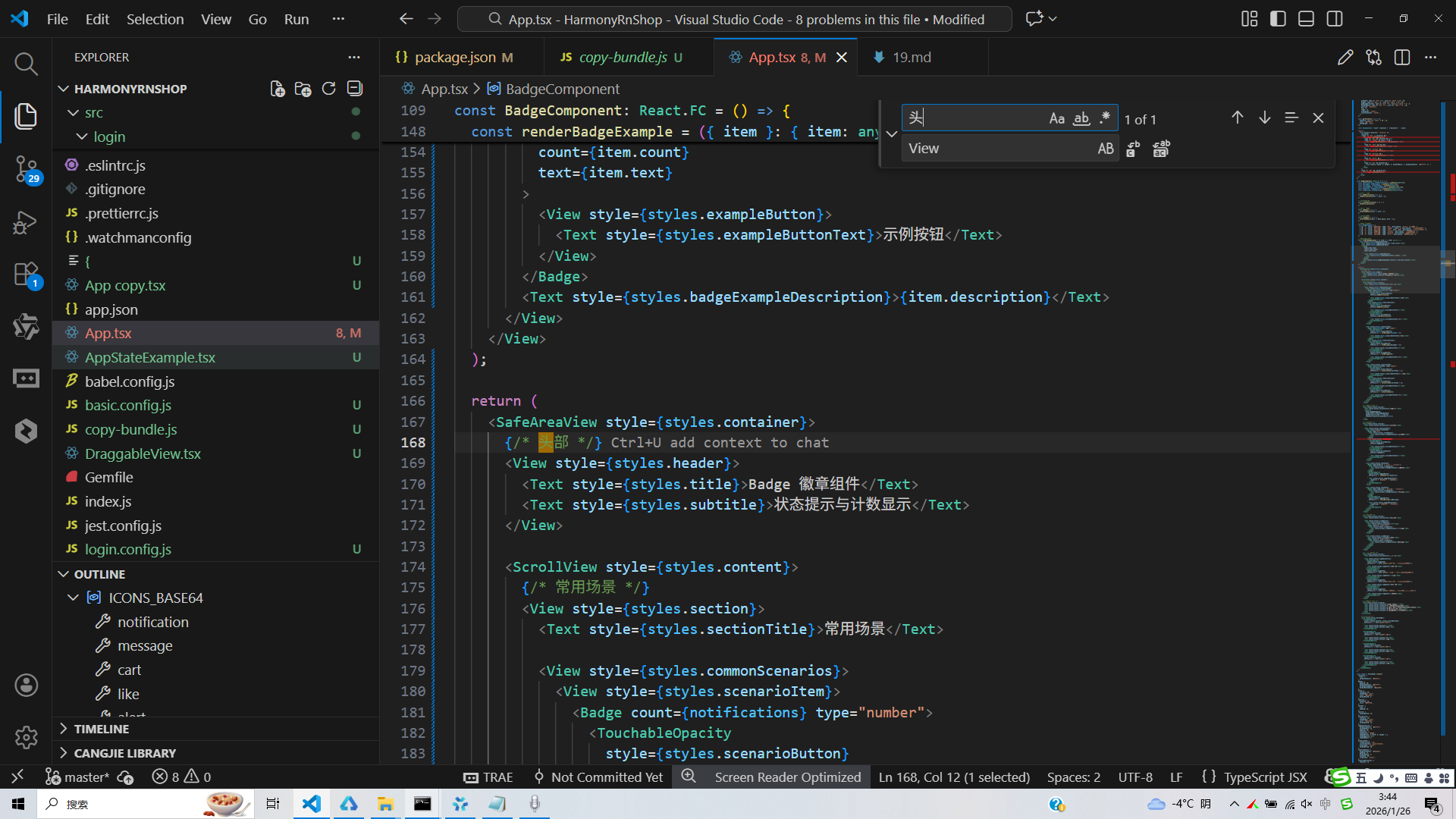Open the Source Control view
This screenshot has height=819, width=1456.
[26, 168]
